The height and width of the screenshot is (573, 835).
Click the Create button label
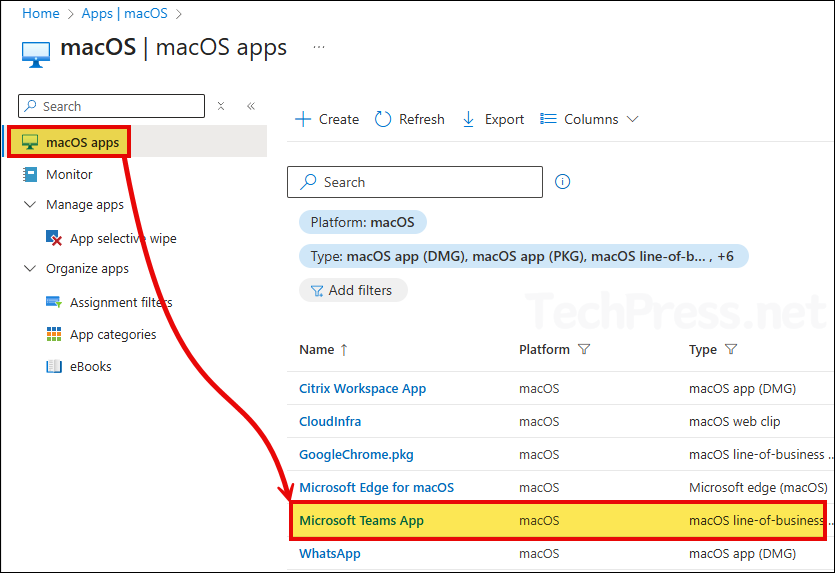pyautogui.click(x=339, y=119)
